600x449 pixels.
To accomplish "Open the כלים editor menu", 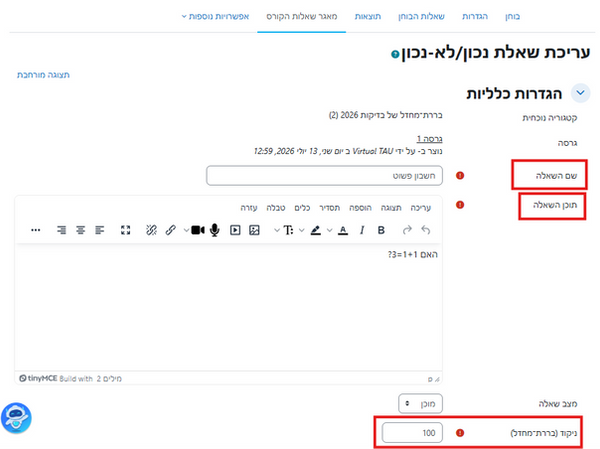I will pyautogui.click(x=302, y=207).
